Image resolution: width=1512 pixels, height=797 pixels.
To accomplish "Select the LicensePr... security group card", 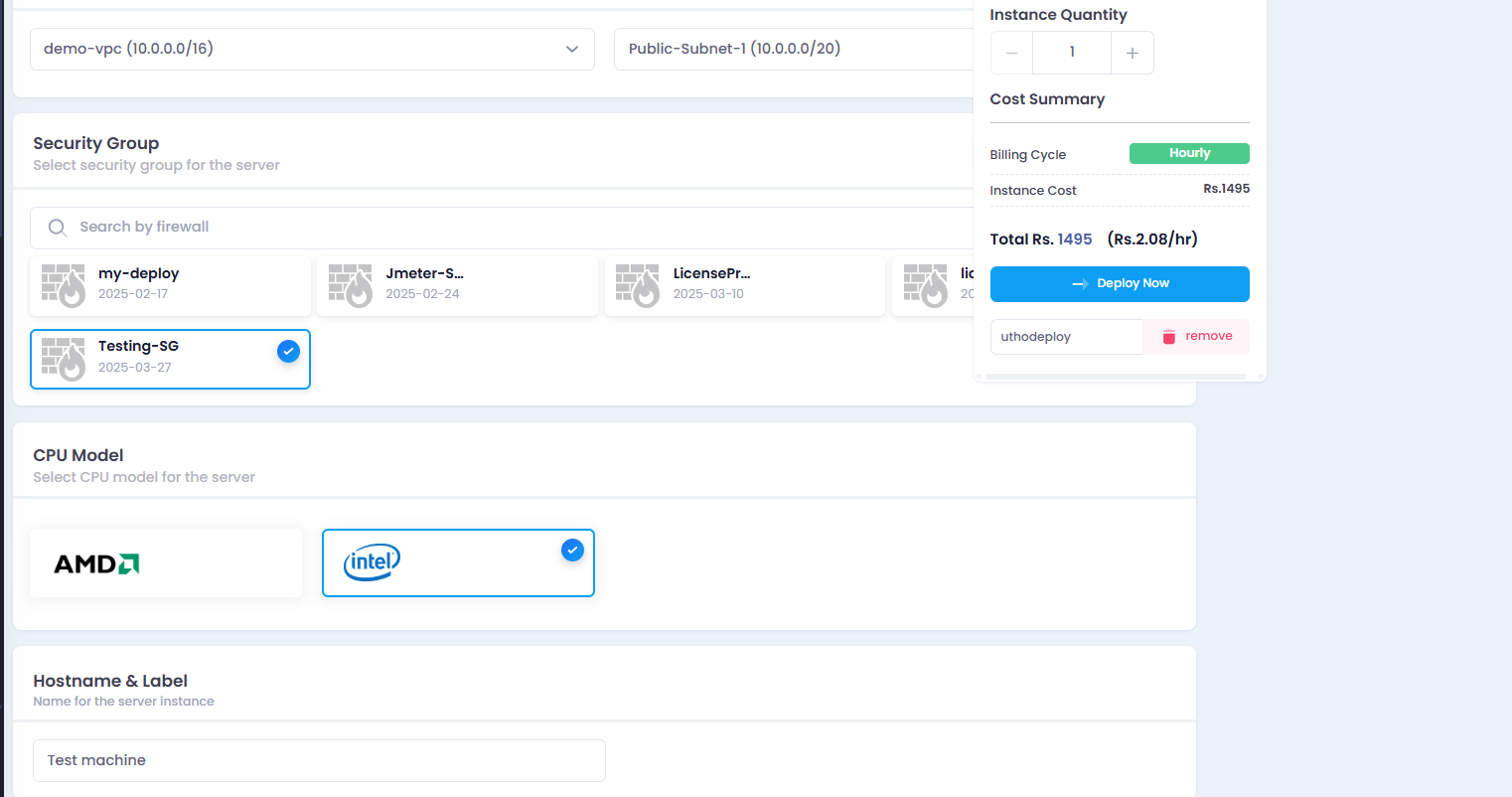I will coord(745,286).
